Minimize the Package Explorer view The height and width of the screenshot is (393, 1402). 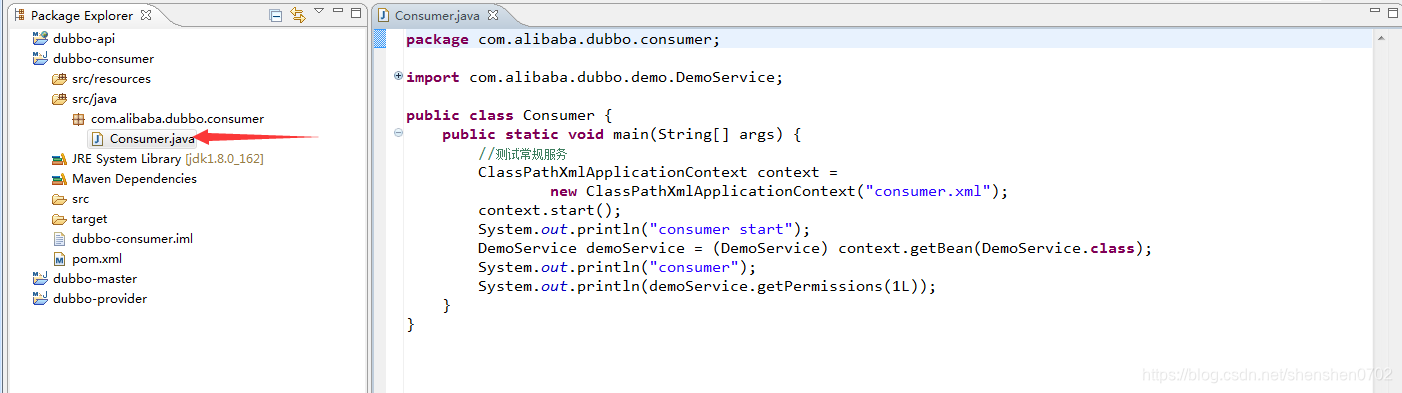(x=338, y=12)
